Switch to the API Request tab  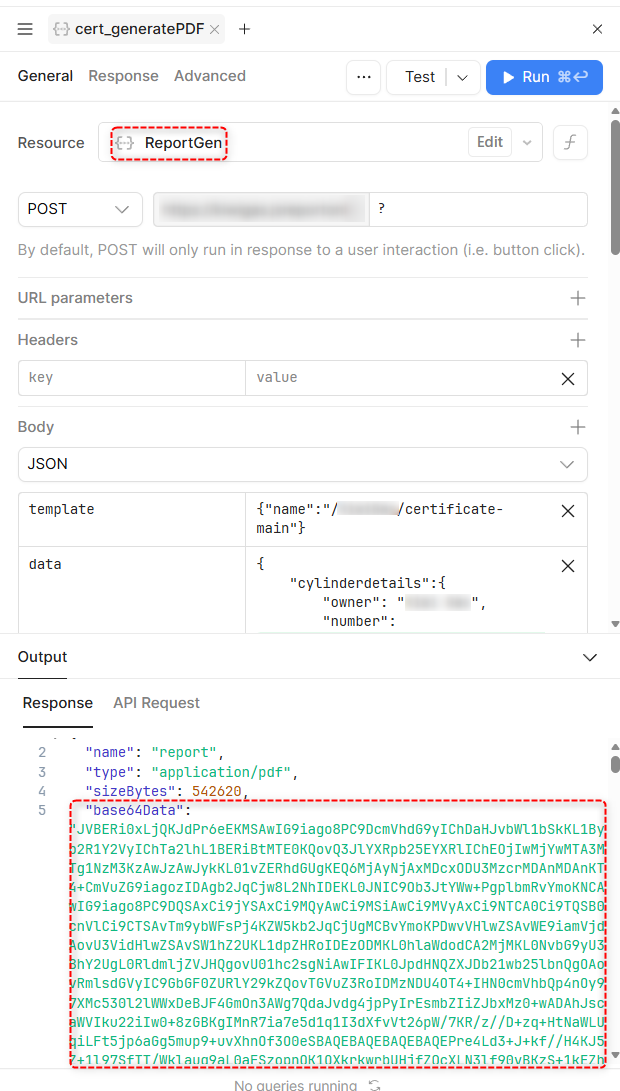pos(156,703)
